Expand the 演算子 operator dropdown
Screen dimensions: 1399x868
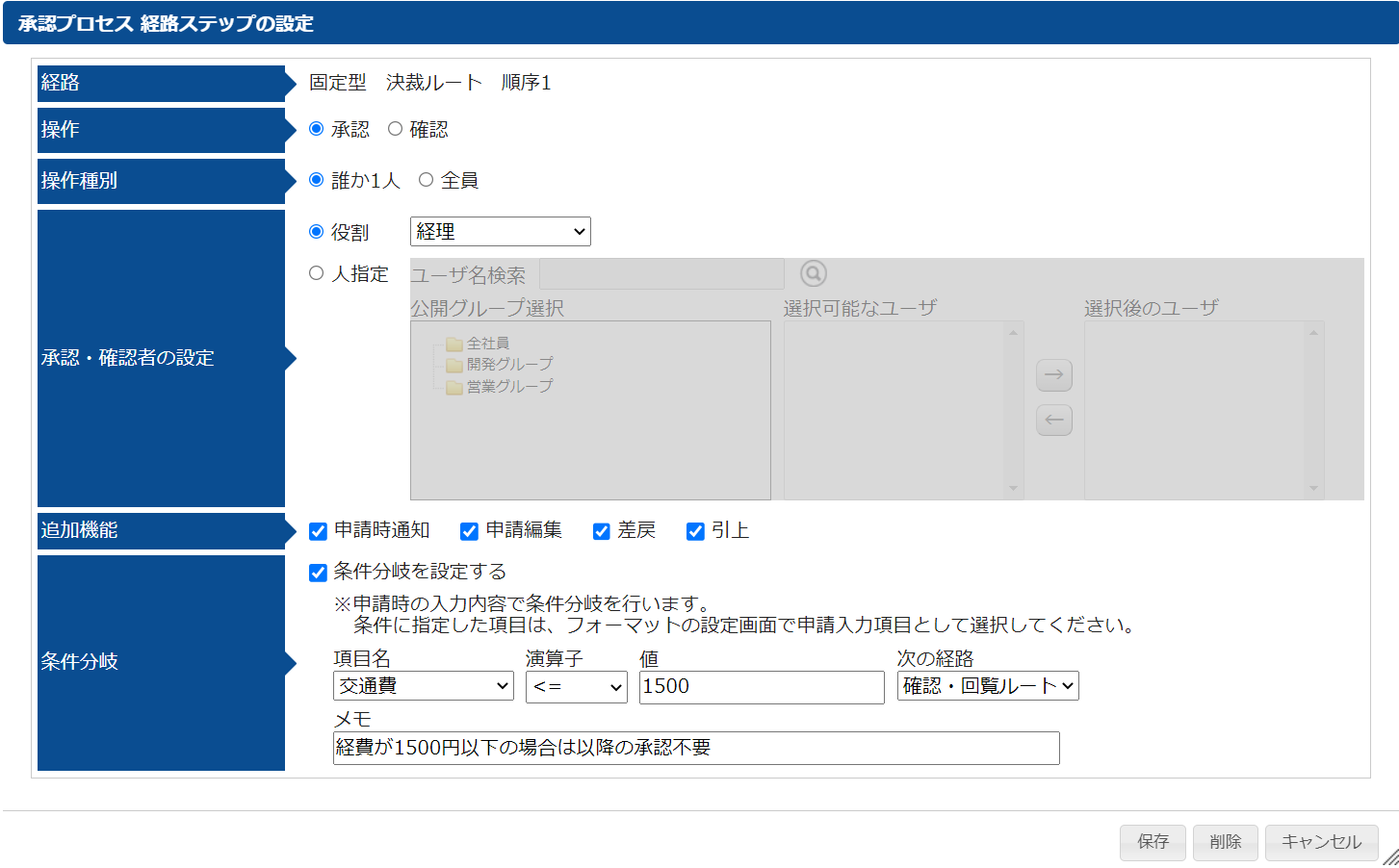(x=576, y=686)
